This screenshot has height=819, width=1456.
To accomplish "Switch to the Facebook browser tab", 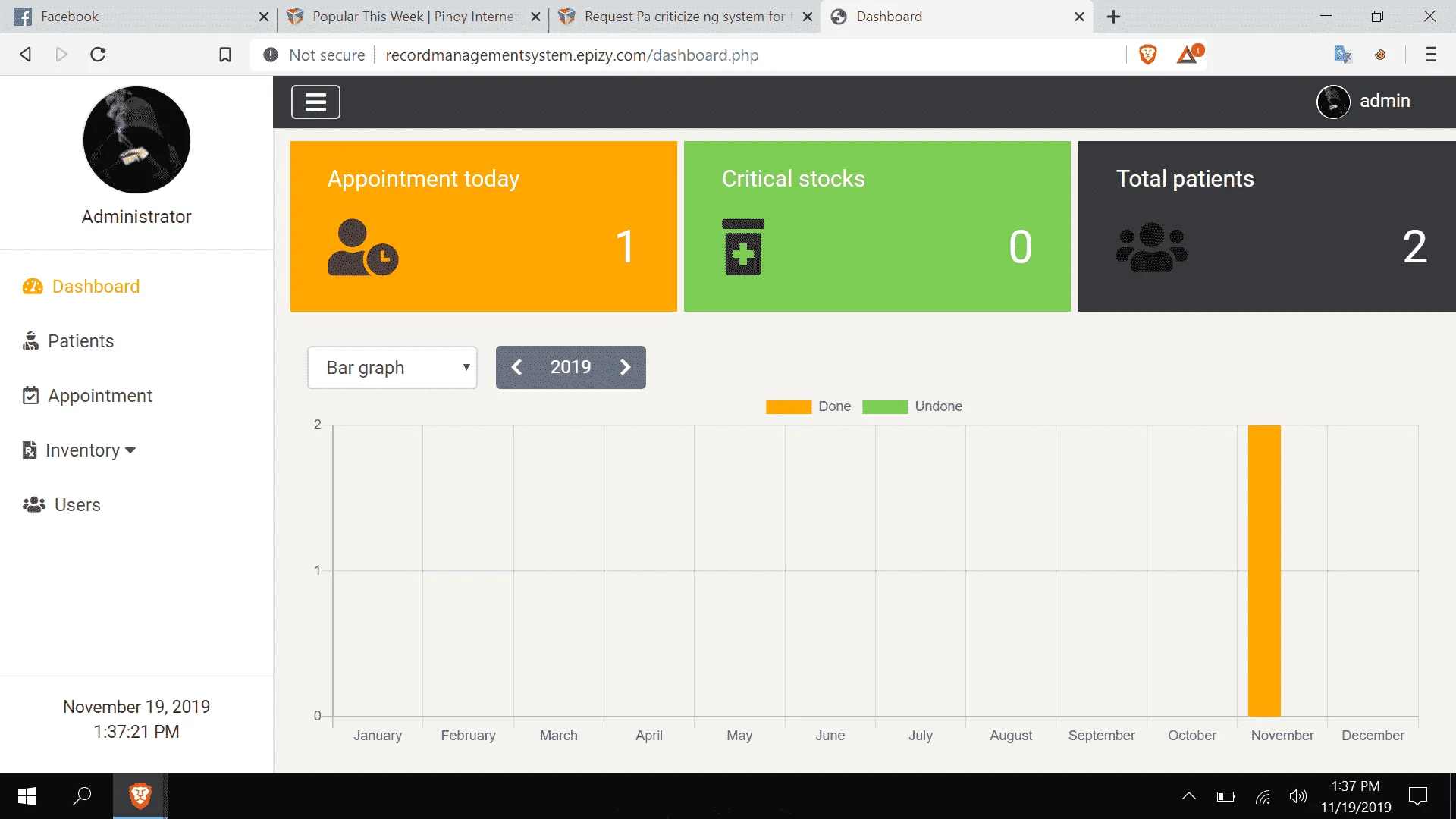I will [x=138, y=17].
